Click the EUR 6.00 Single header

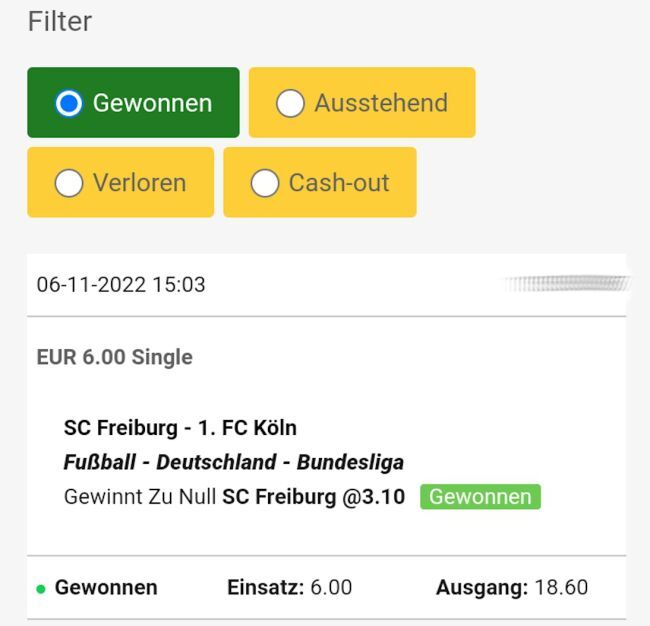(115, 357)
